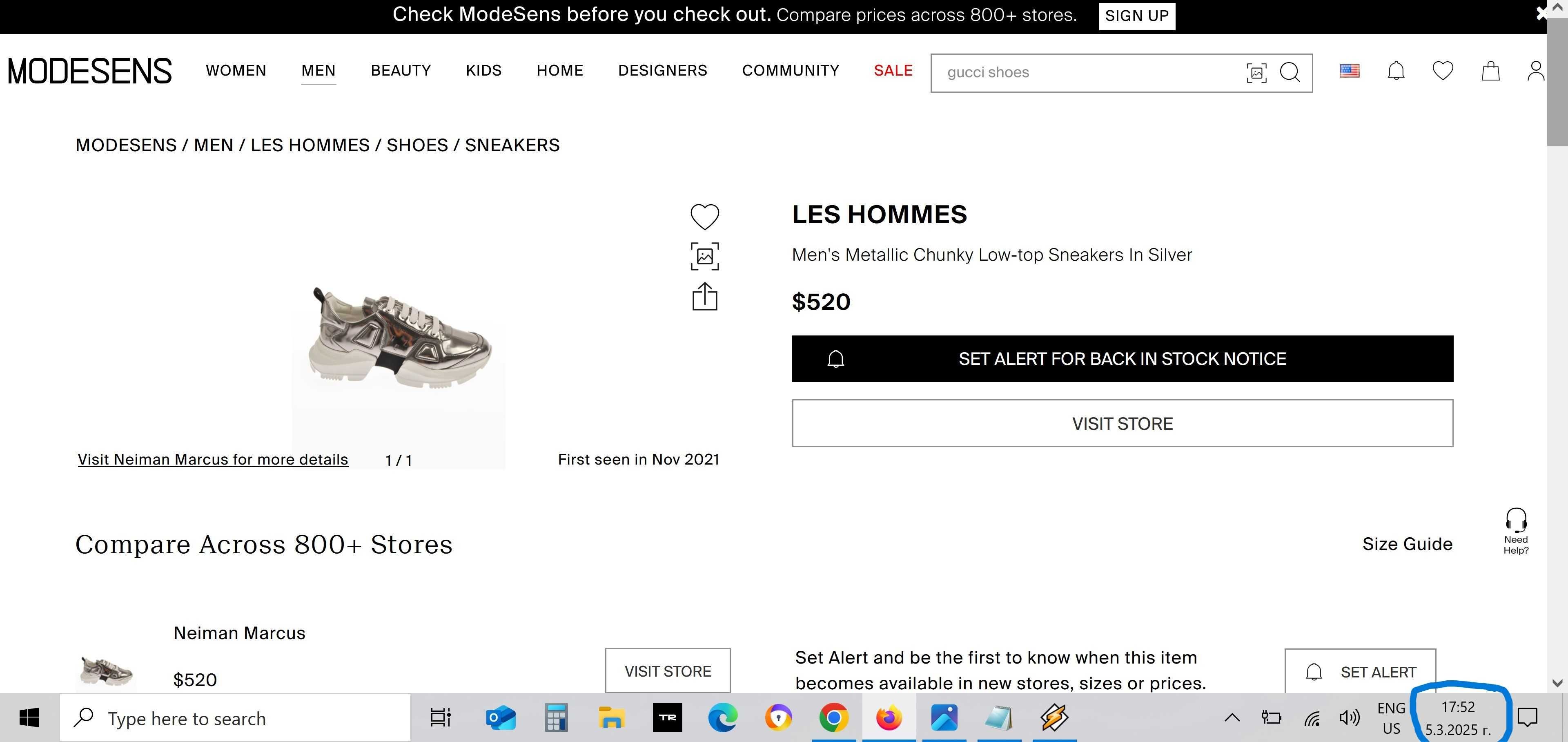The image size is (1568, 742).
Task: Open visual image search icon beside product photo
Action: click(x=704, y=257)
